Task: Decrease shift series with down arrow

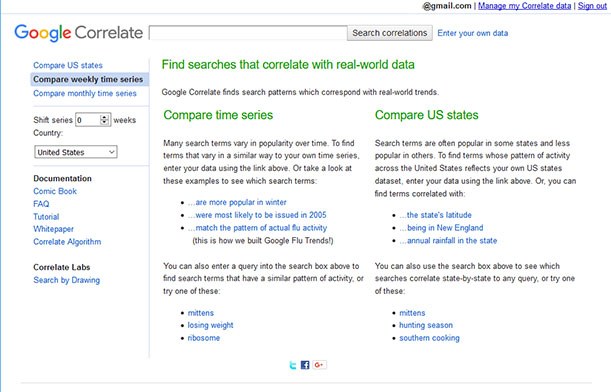Action: point(104,122)
